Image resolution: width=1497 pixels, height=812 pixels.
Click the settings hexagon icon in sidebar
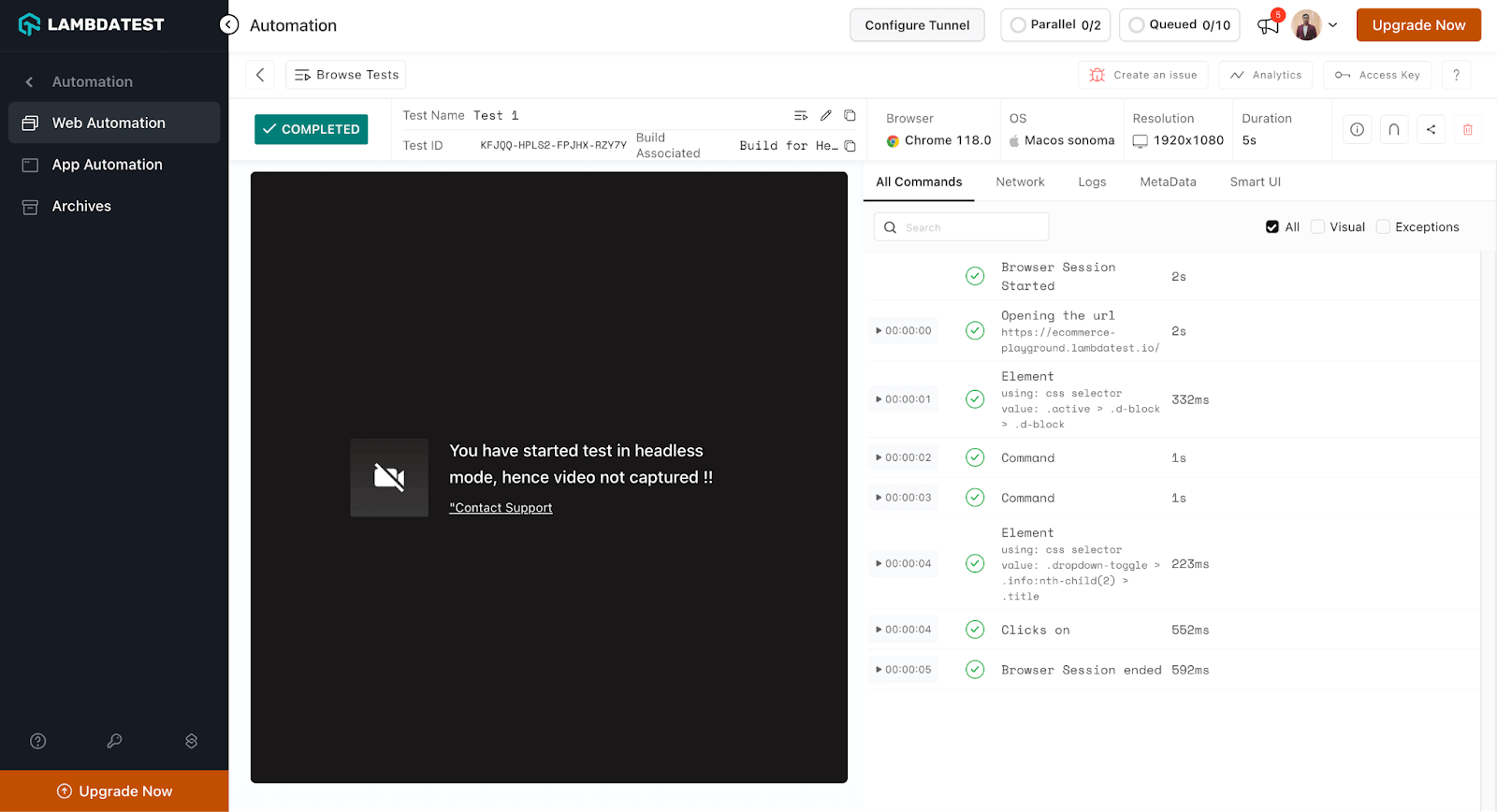coord(191,741)
